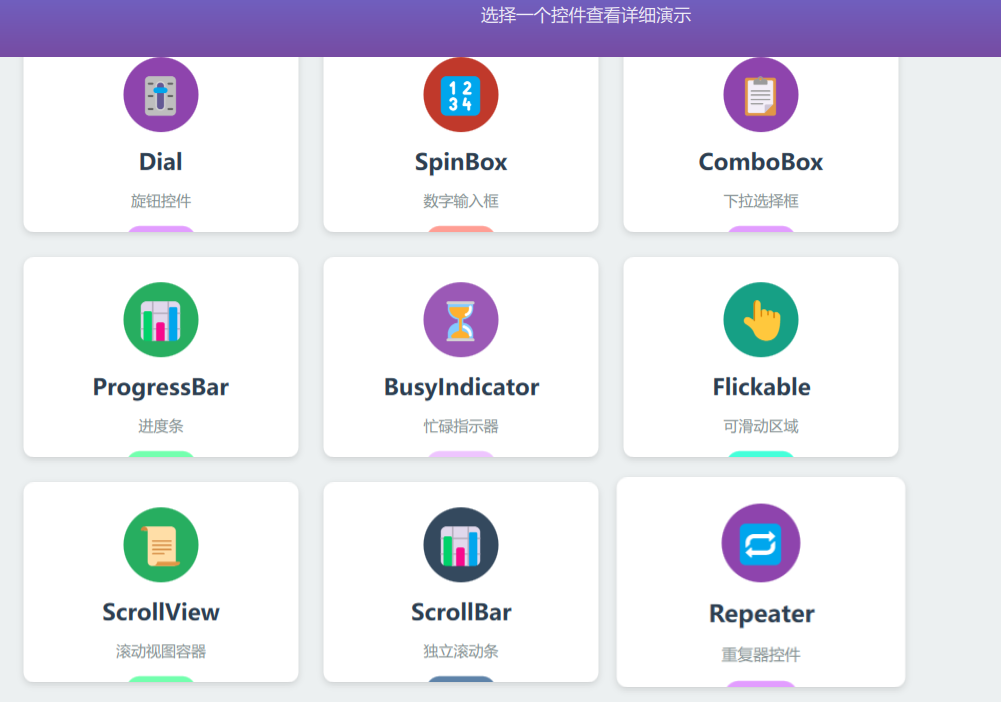1001x702 pixels.
Task: Select the Flickable pointing hand icon
Action: click(x=761, y=320)
